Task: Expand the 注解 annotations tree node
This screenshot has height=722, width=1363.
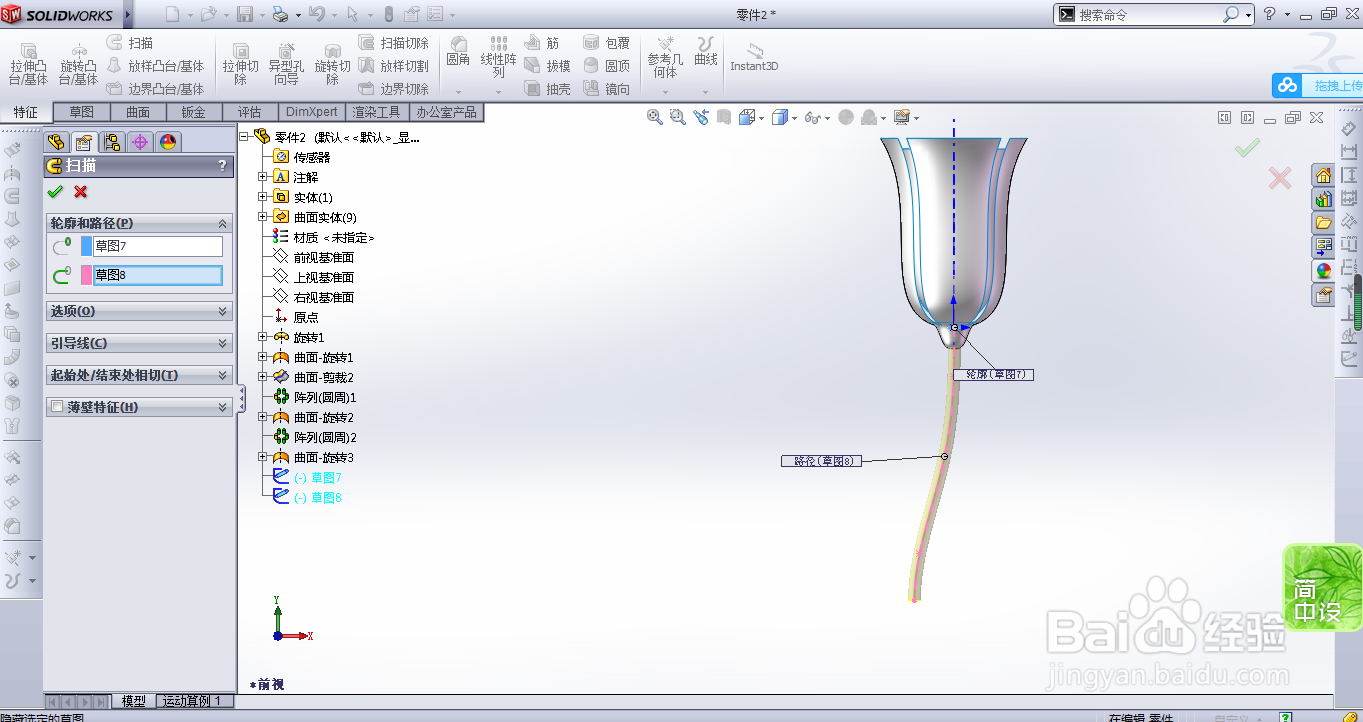Action: [263, 177]
